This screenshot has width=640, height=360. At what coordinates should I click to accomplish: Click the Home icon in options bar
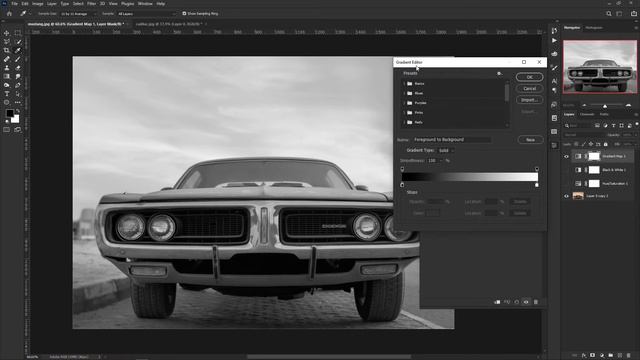click(x=9, y=13)
